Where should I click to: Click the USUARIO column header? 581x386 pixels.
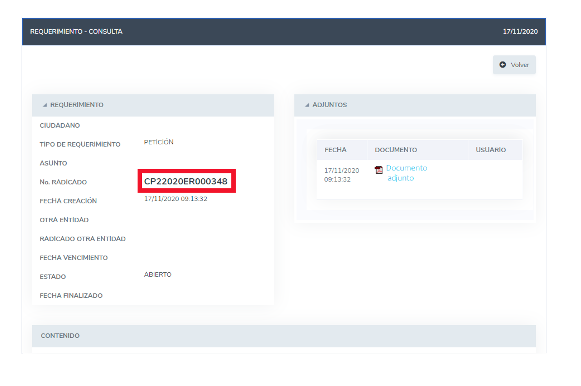[491, 150]
